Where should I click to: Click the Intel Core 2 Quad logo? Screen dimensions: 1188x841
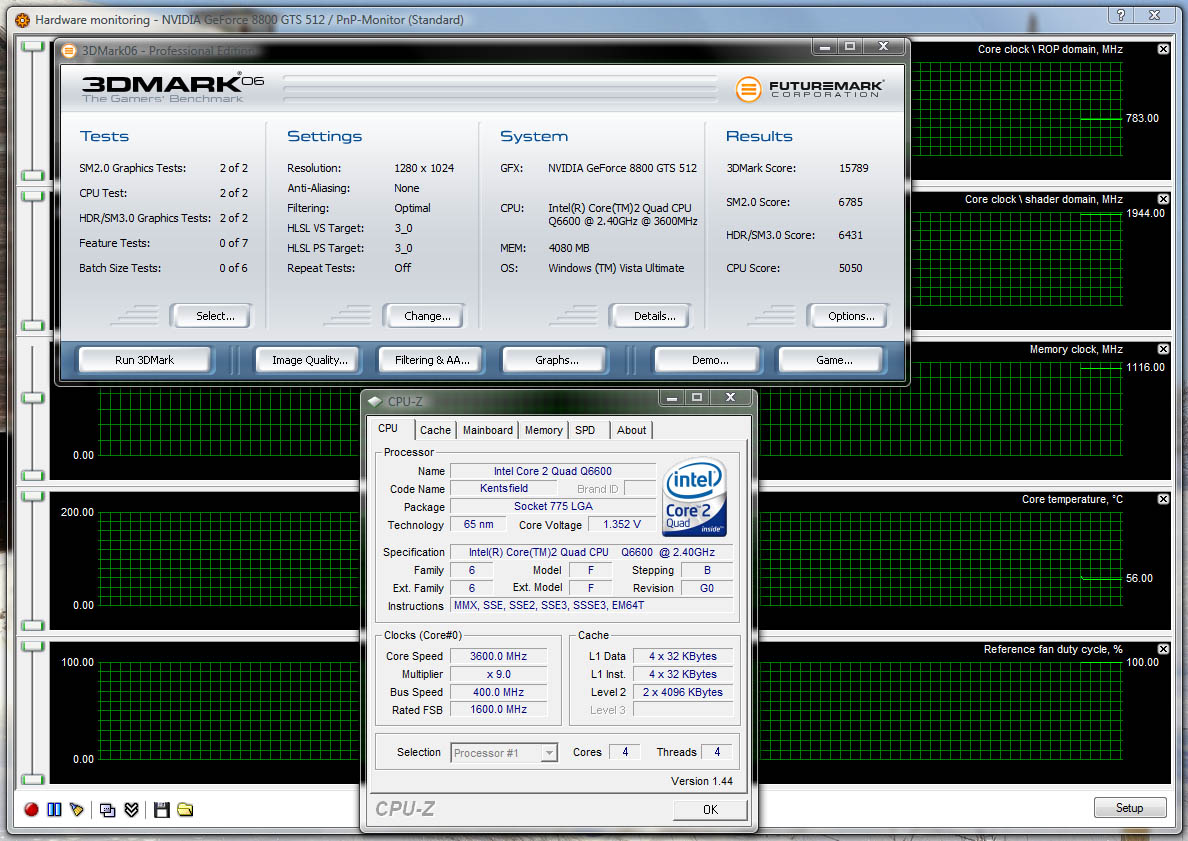click(695, 497)
